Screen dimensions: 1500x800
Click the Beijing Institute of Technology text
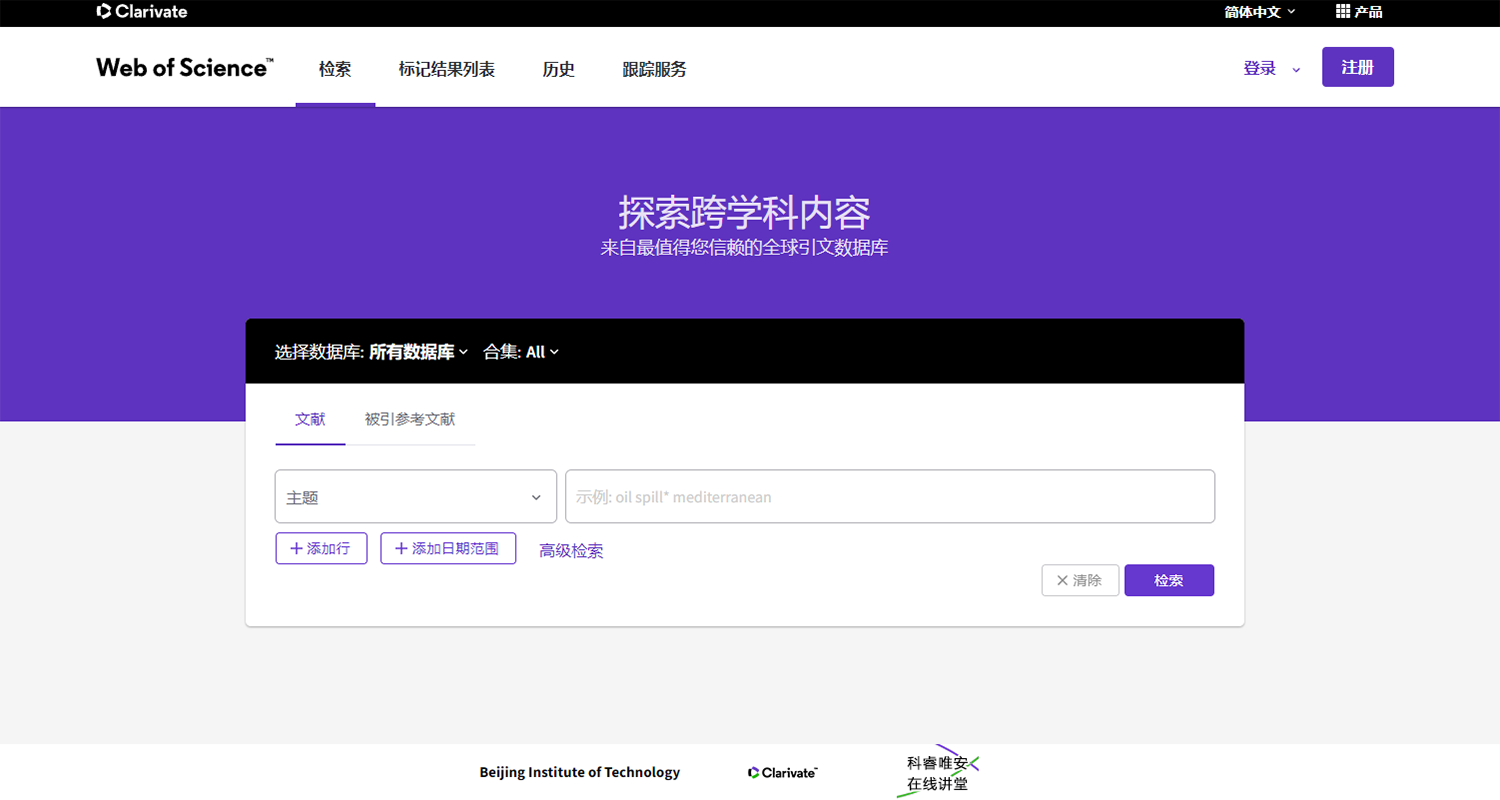tap(580, 772)
